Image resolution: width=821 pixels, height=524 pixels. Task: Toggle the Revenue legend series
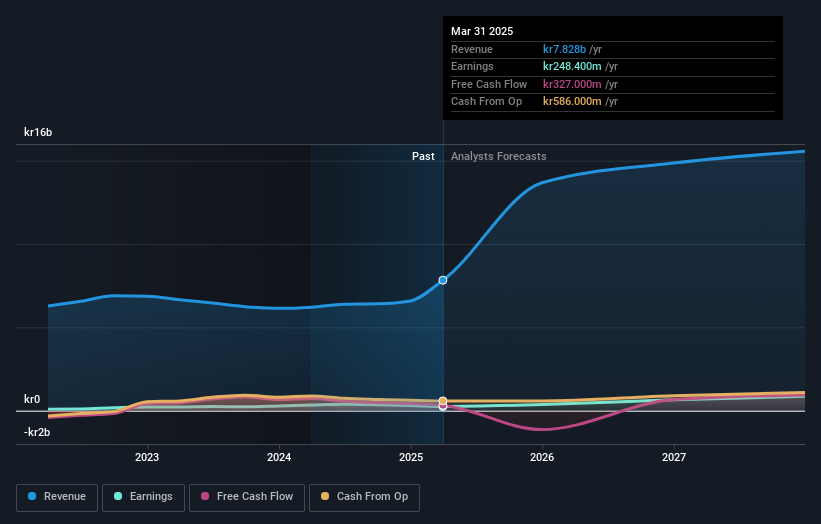coord(57,497)
